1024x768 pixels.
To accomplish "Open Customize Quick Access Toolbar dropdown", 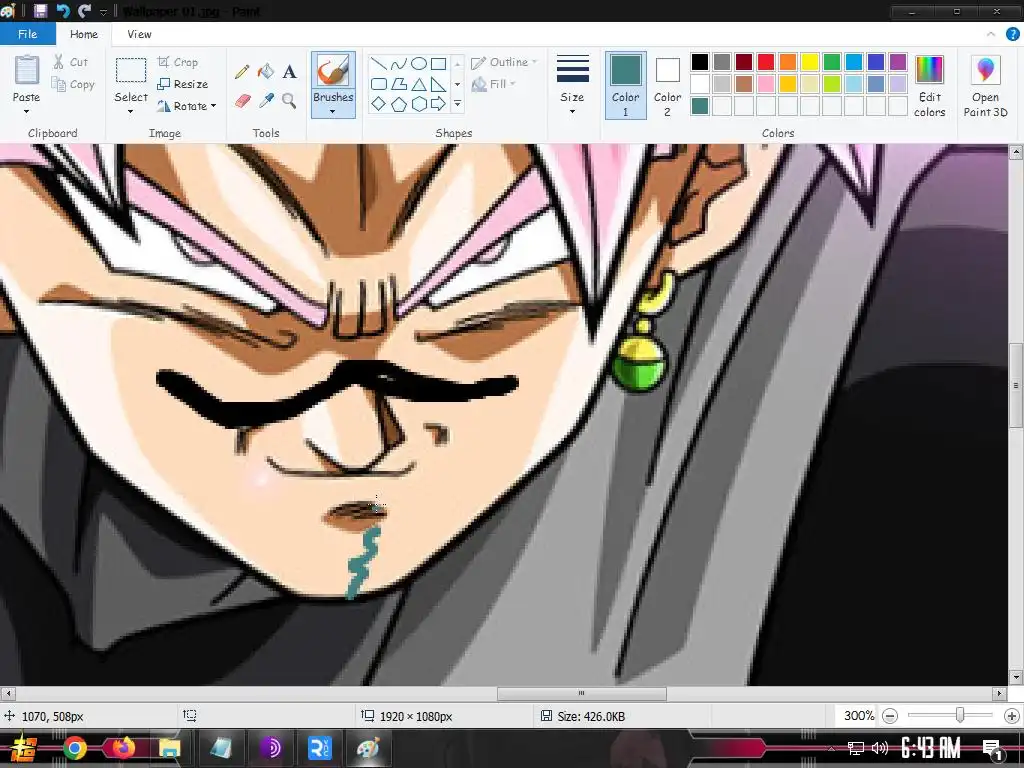I will [x=103, y=12].
